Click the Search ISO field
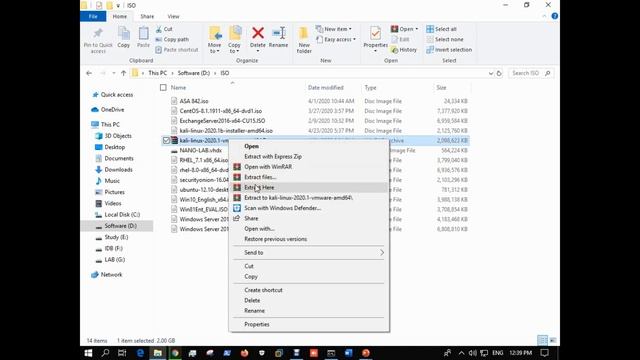This screenshot has width=640, height=360. [x=531, y=73]
